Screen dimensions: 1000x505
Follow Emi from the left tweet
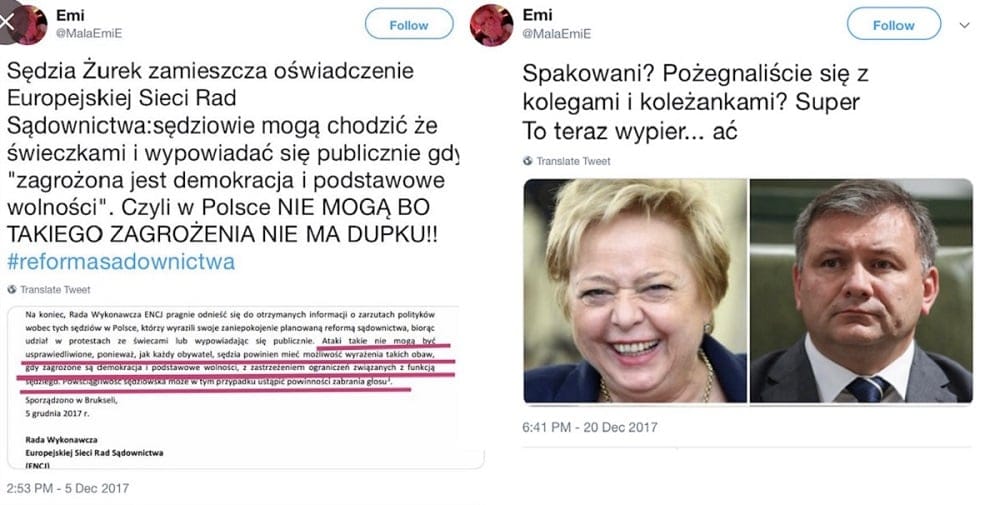409,26
